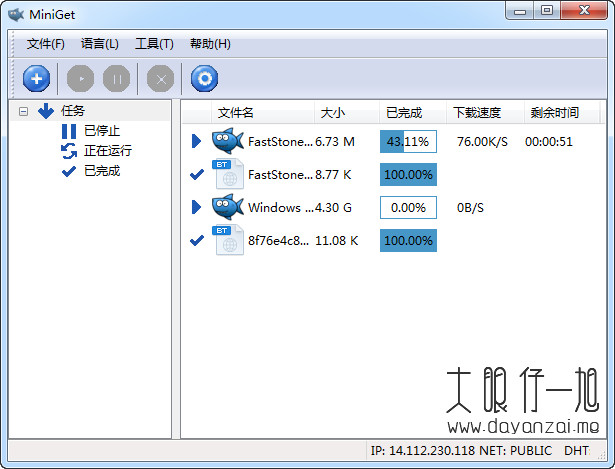Click the 0B/S download speed

[470, 207]
